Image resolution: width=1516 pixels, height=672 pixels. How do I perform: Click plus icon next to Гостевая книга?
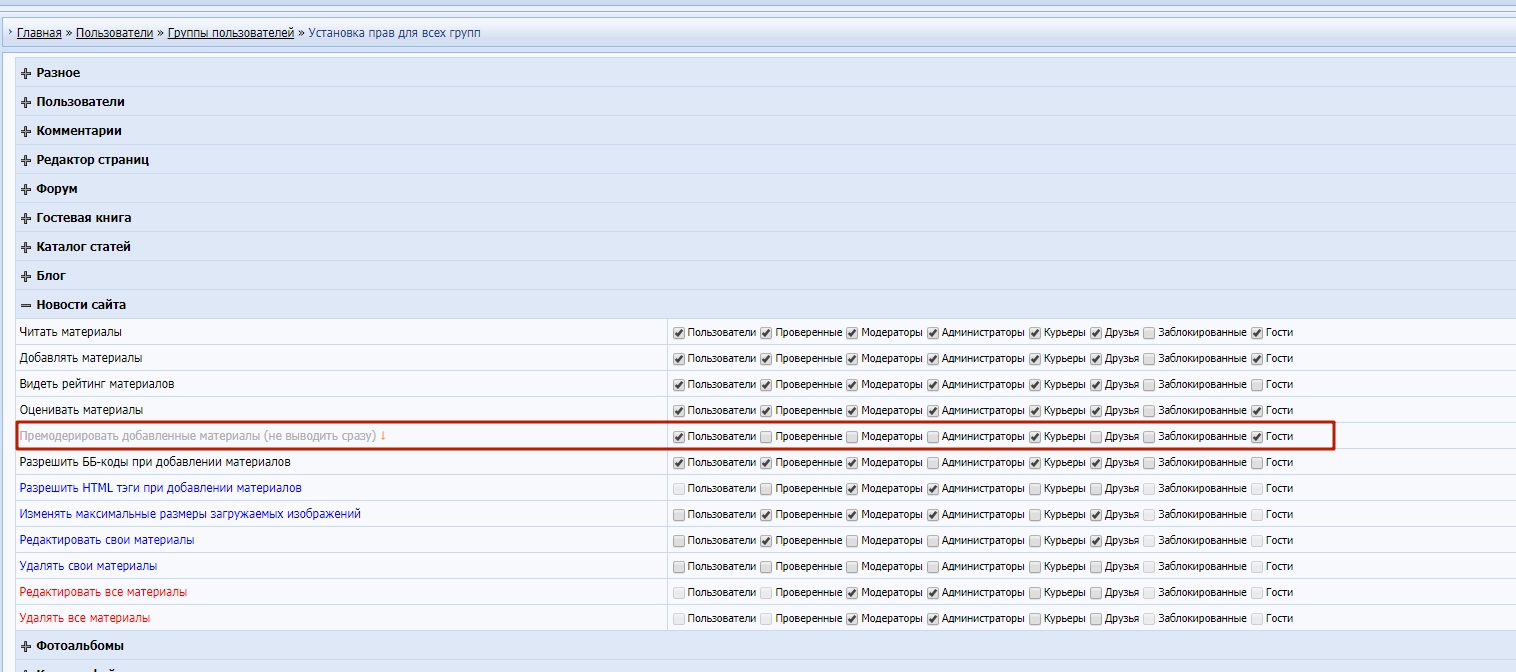click(x=26, y=218)
